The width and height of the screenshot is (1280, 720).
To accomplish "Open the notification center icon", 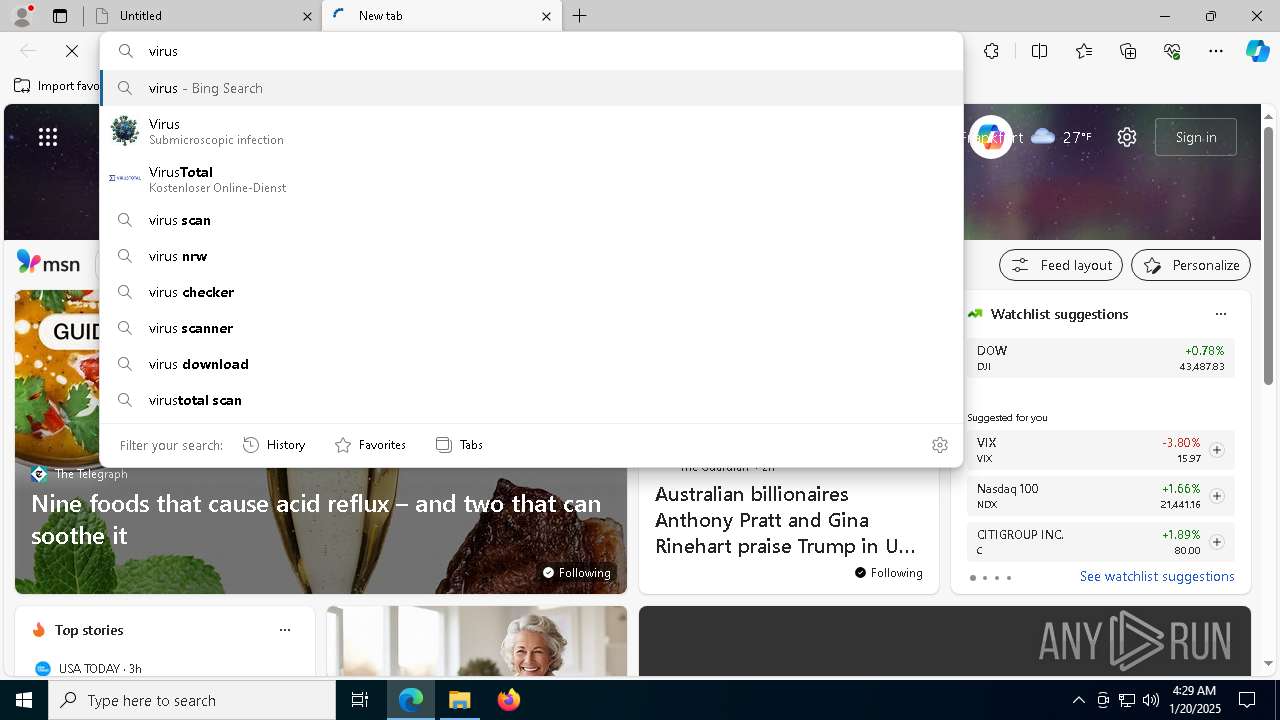I will pos(1247,700).
